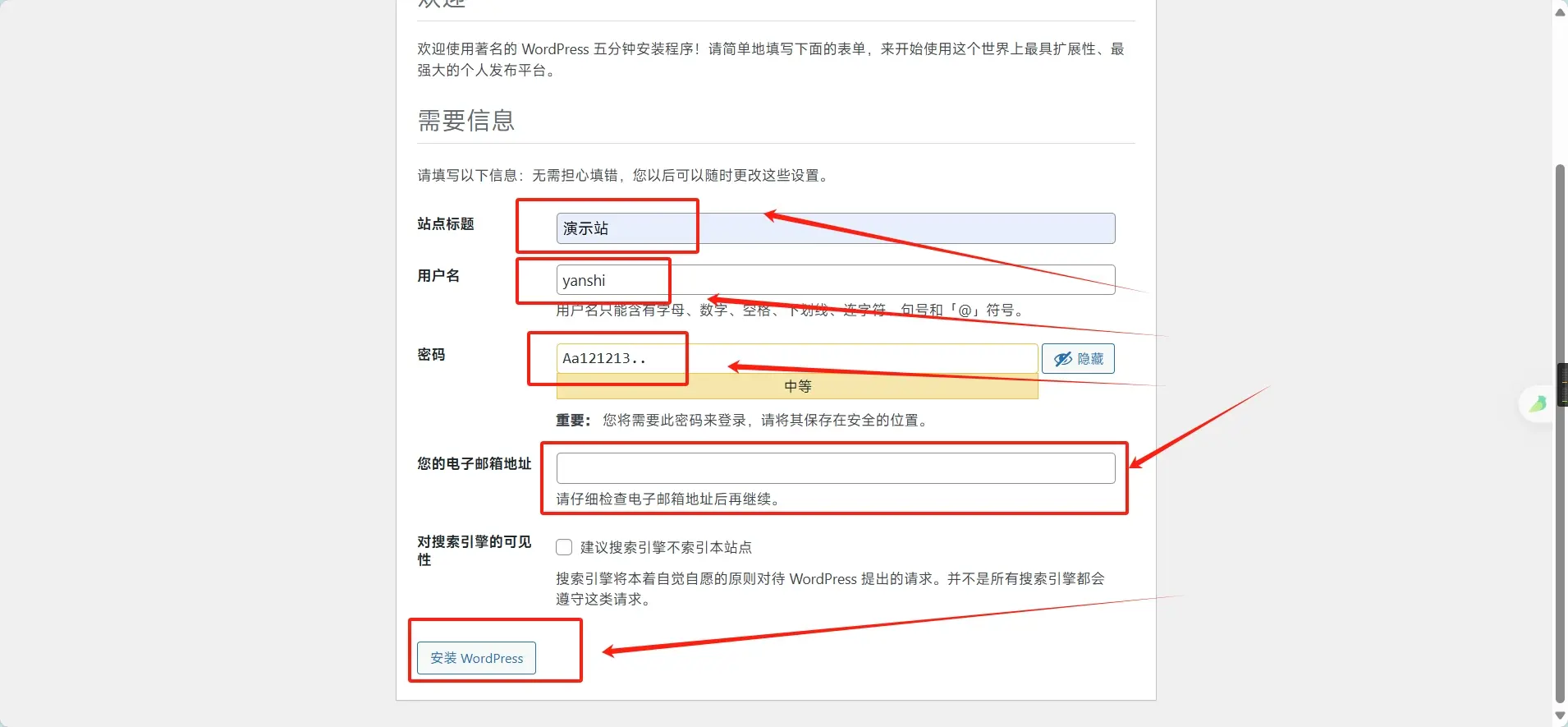
Task: Click the WordPress welcome paragraph
Action: 771,59
